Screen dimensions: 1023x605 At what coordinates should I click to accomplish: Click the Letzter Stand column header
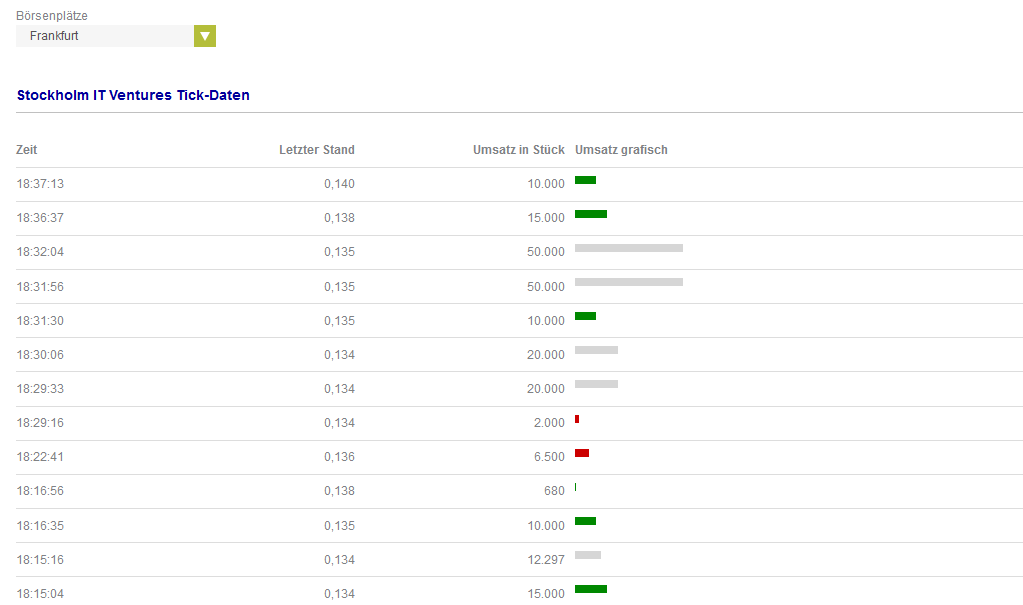316,149
